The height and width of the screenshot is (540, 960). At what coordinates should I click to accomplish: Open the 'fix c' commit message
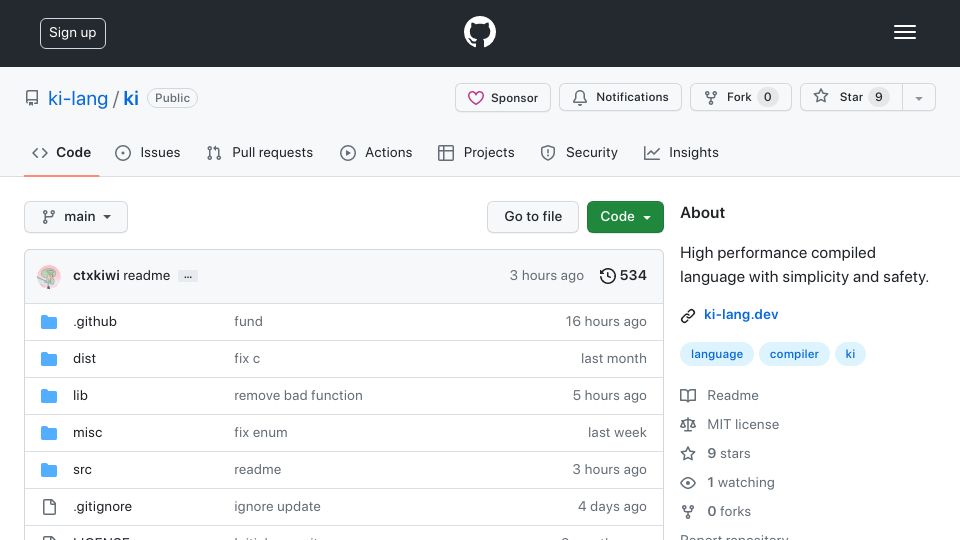247,358
